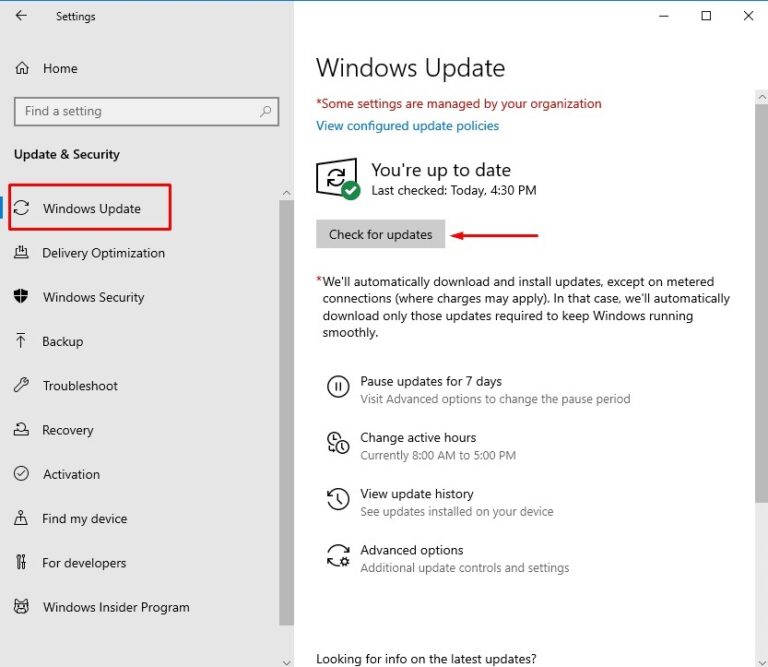
Task: Open View configured update policies link
Action: point(408,126)
